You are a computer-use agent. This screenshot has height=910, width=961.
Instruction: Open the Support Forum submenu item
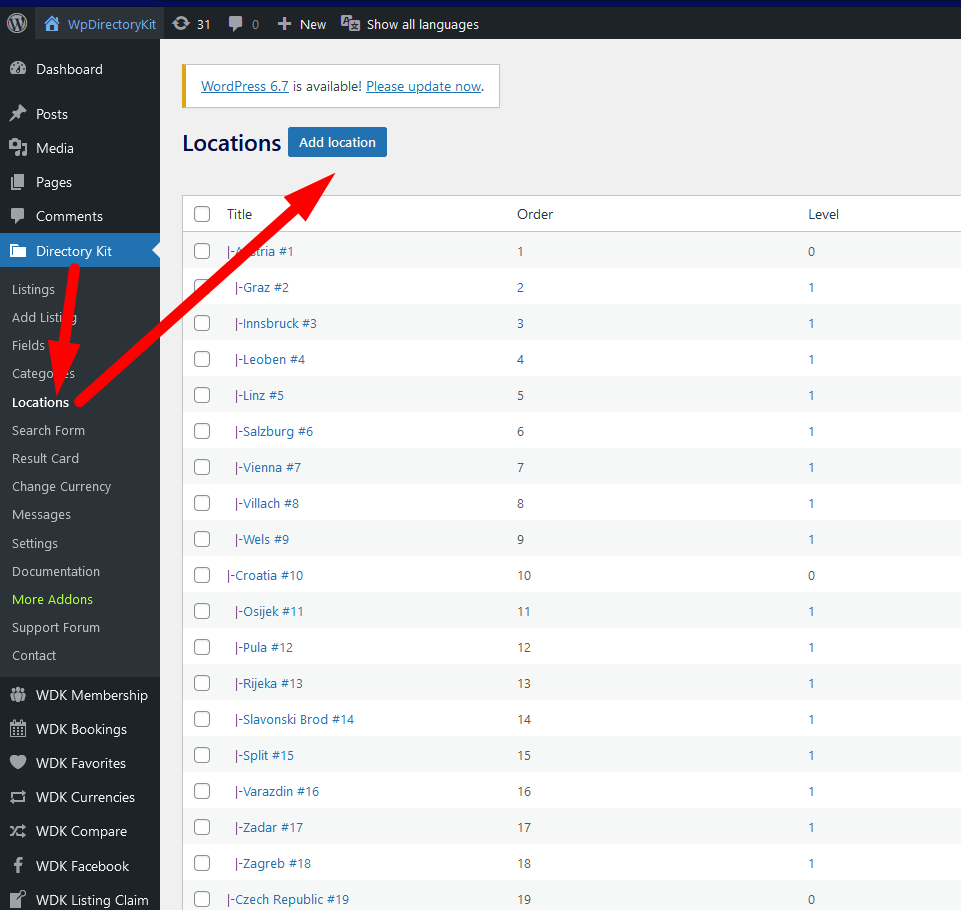[x=56, y=628]
